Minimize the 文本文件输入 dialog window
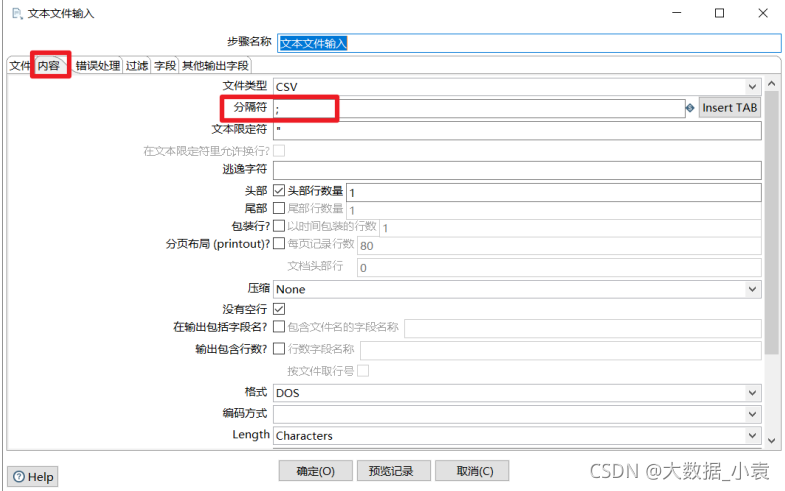This screenshot has width=785, height=491. [x=676, y=13]
